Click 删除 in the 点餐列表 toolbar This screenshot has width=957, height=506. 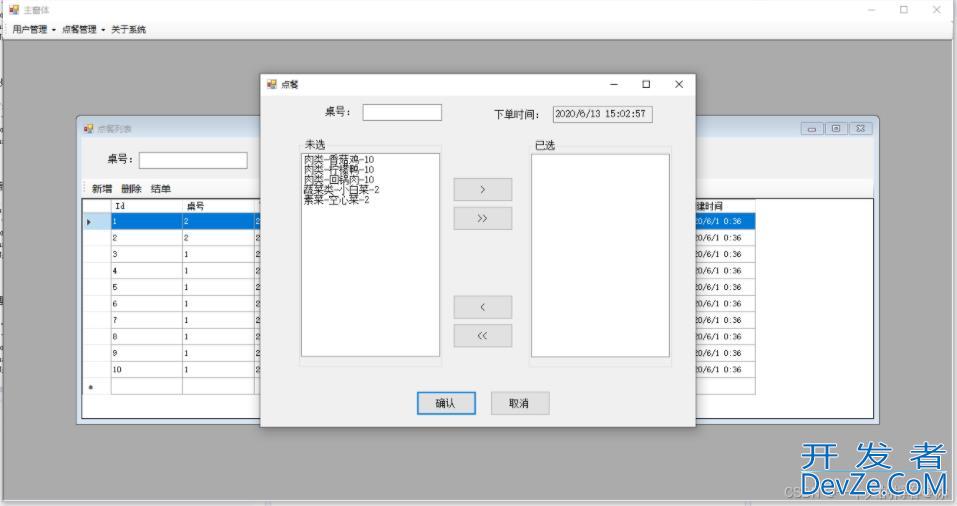(x=131, y=189)
